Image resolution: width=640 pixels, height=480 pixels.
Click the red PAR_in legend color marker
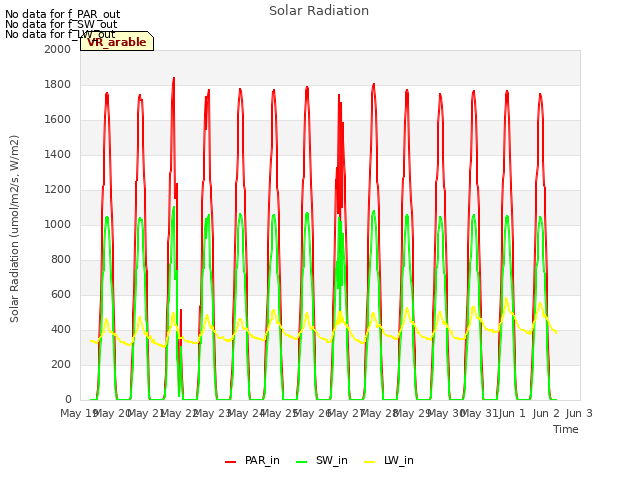231,462
